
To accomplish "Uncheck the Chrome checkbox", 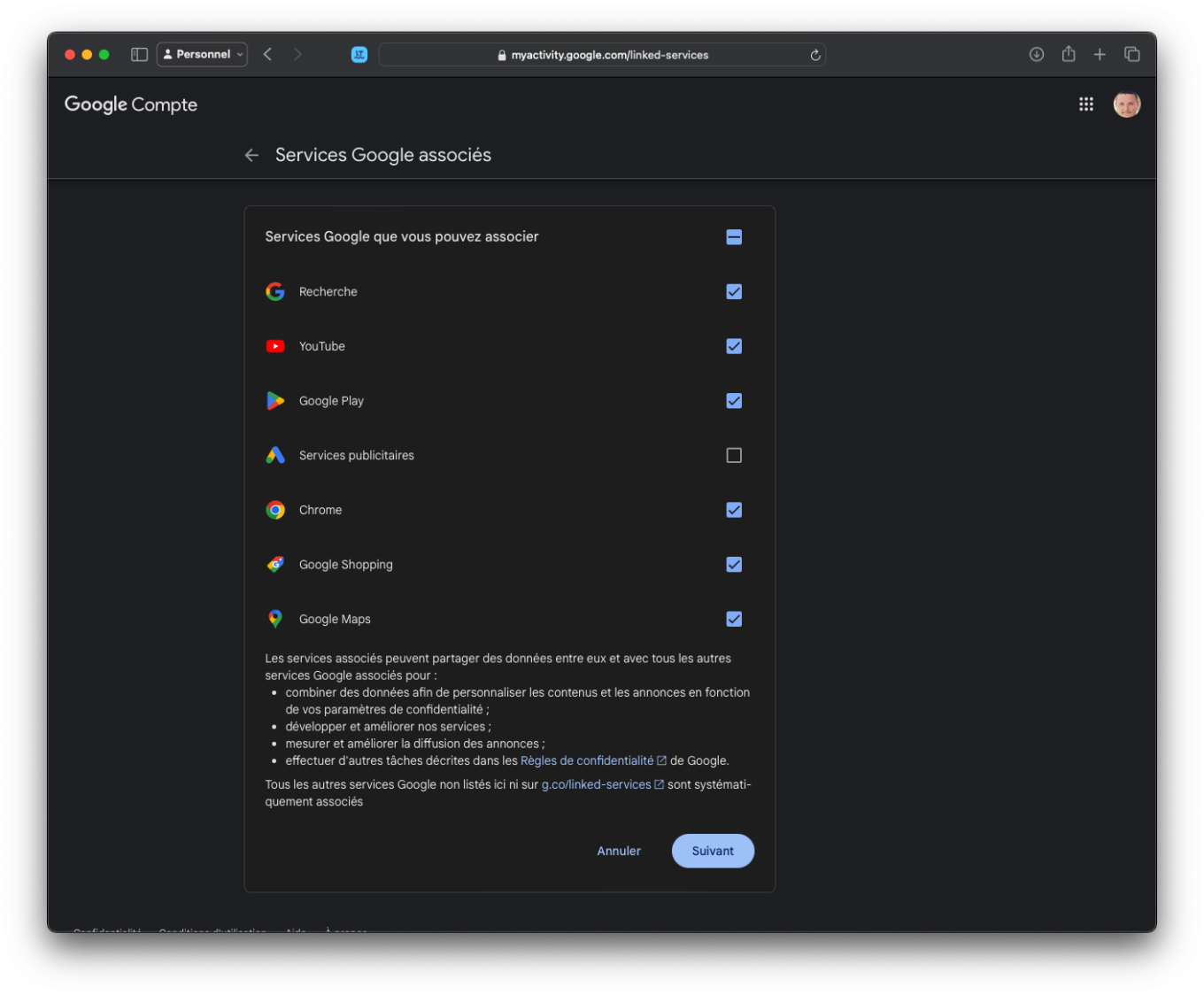I will coord(734,510).
